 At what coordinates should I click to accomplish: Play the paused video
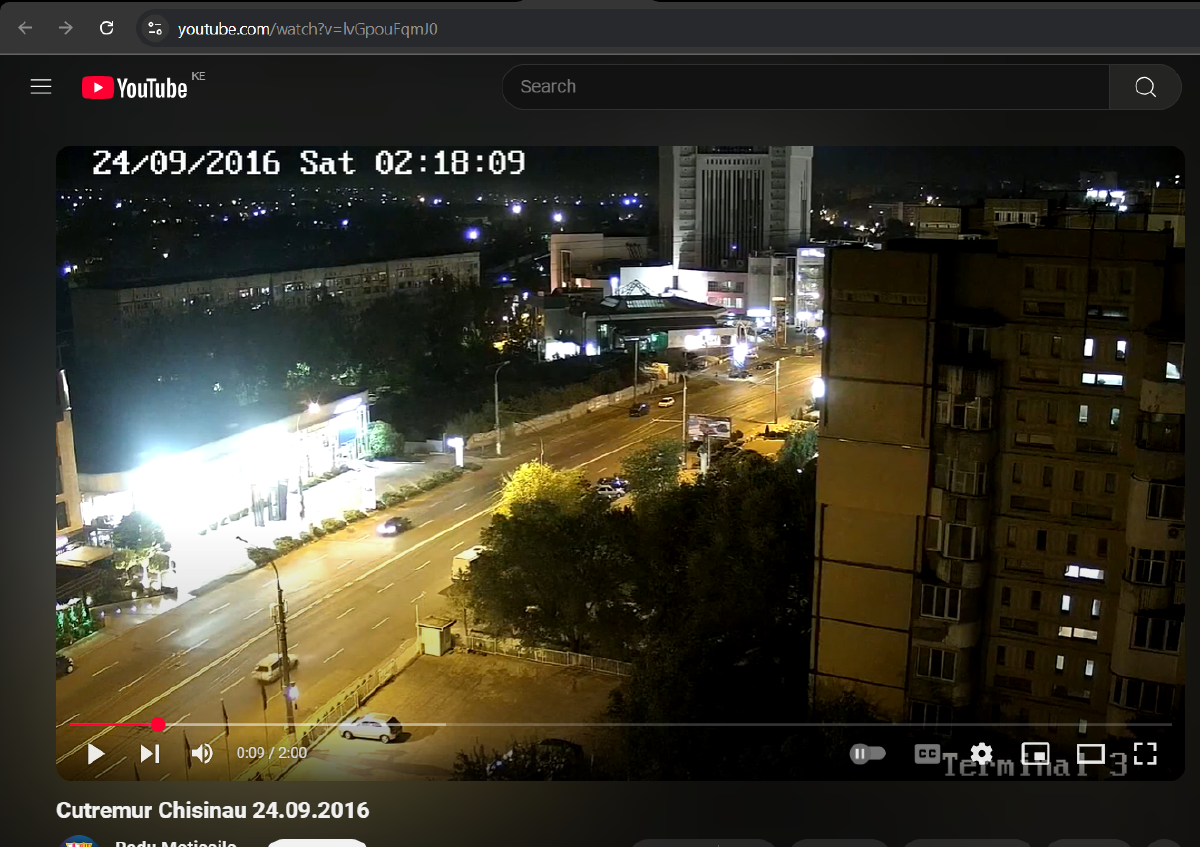click(95, 753)
